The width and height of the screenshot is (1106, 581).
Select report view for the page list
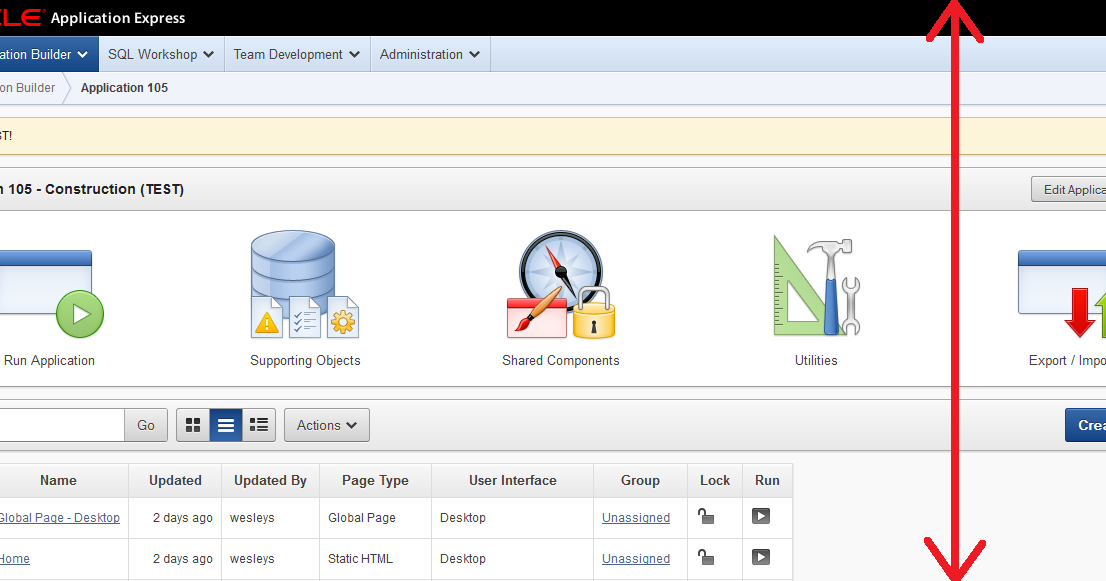tap(226, 424)
